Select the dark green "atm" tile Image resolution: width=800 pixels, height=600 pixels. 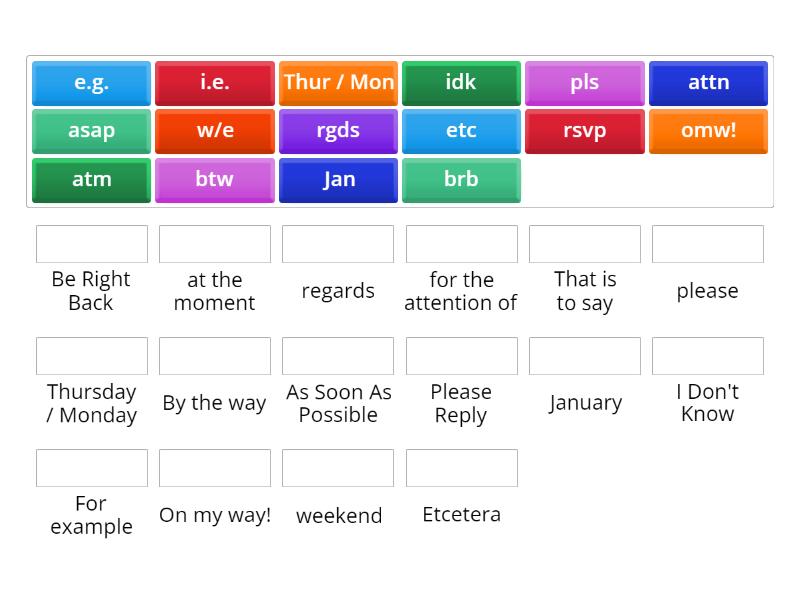coord(91,180)
